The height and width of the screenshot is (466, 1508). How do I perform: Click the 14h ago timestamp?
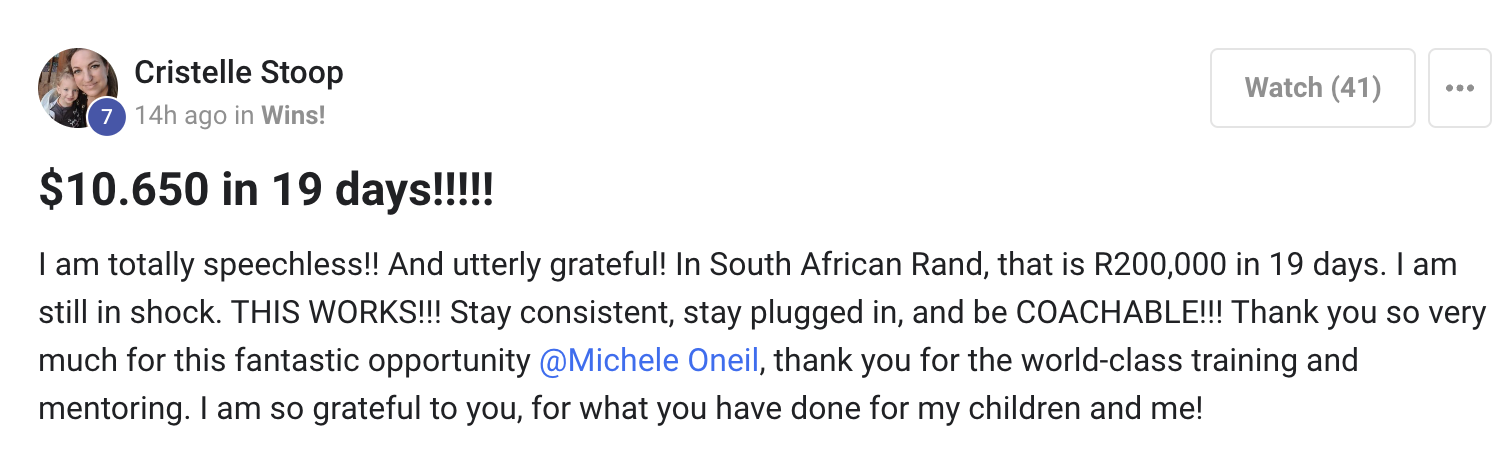pyautogui.click(x=180, y=116)
